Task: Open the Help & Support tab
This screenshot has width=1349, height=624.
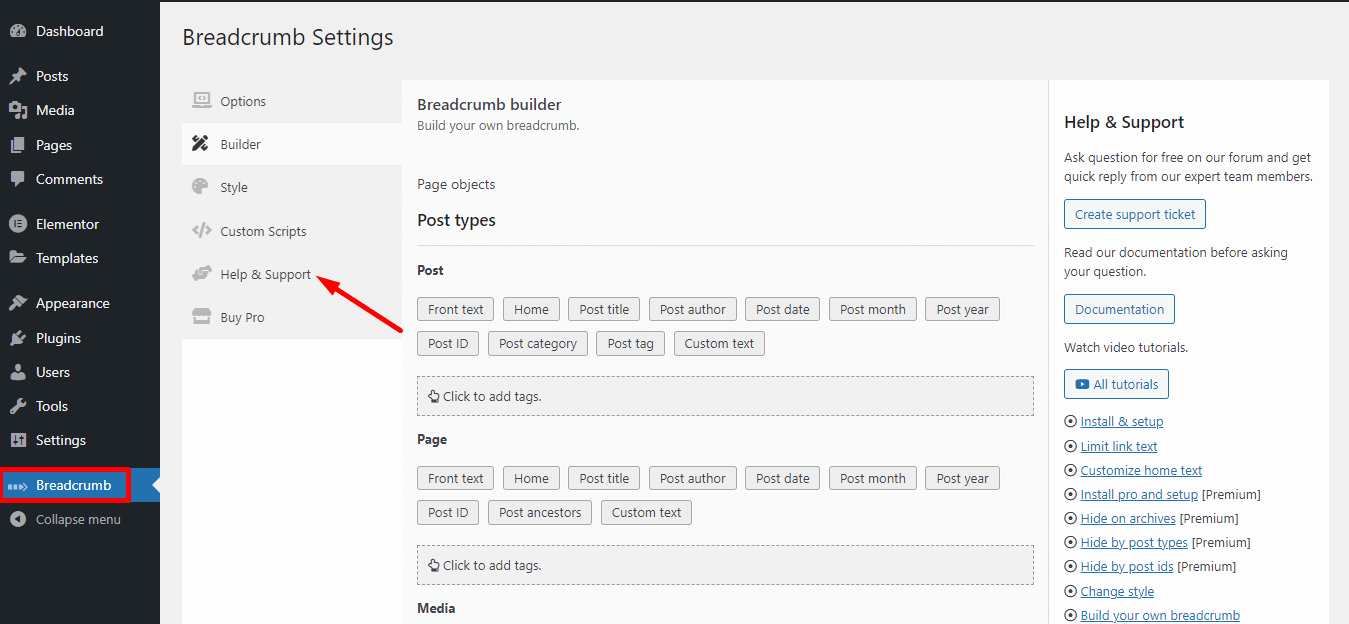Action: (292, 274)
